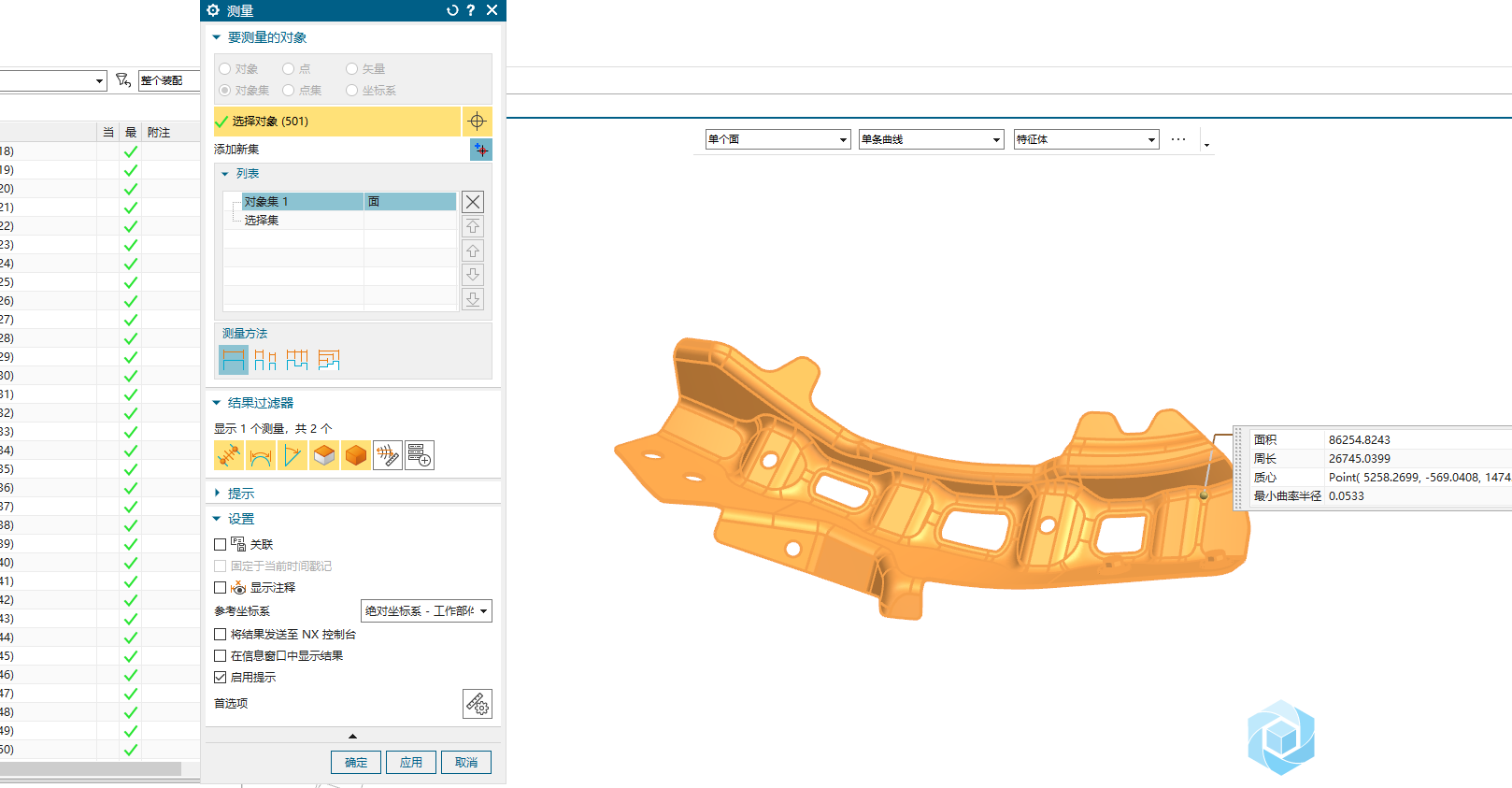Remove the list entry with the X icon
This screenshot has width=1512, height=788.
pyautogui.click(x=473, y=202)
